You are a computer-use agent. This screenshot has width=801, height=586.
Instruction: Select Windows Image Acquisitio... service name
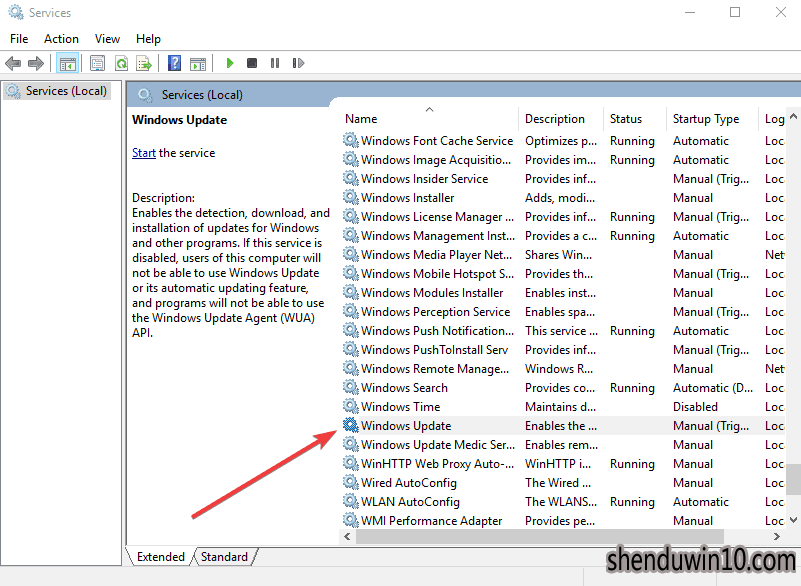[x=436, y=159]
